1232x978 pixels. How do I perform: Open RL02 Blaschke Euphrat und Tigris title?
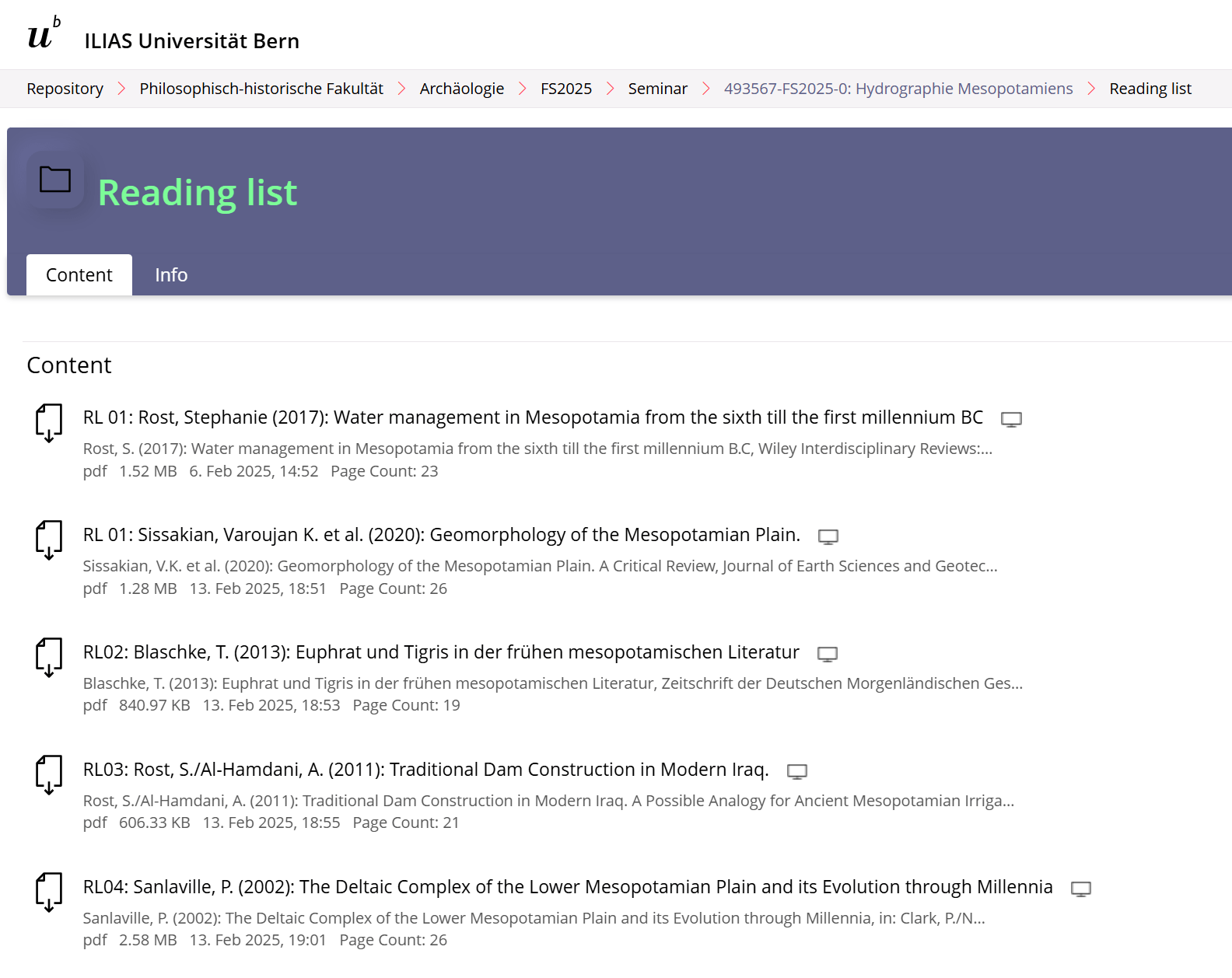tap(441, 652)
